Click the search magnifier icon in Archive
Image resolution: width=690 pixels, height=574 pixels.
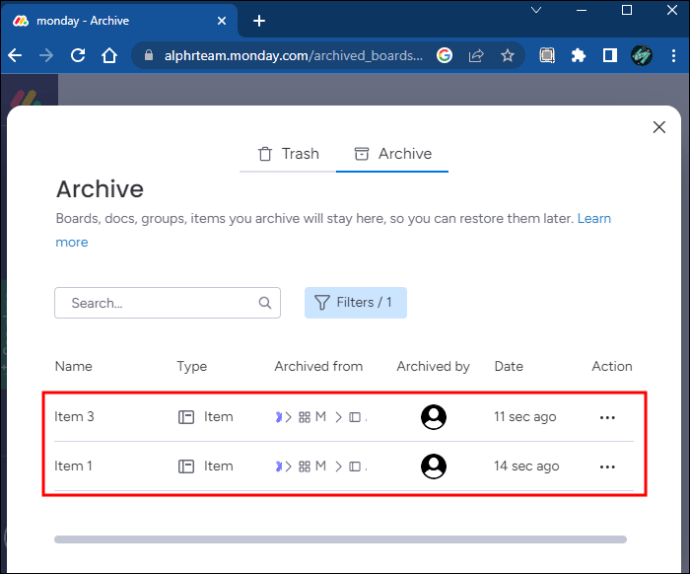[x=264, y=303]
